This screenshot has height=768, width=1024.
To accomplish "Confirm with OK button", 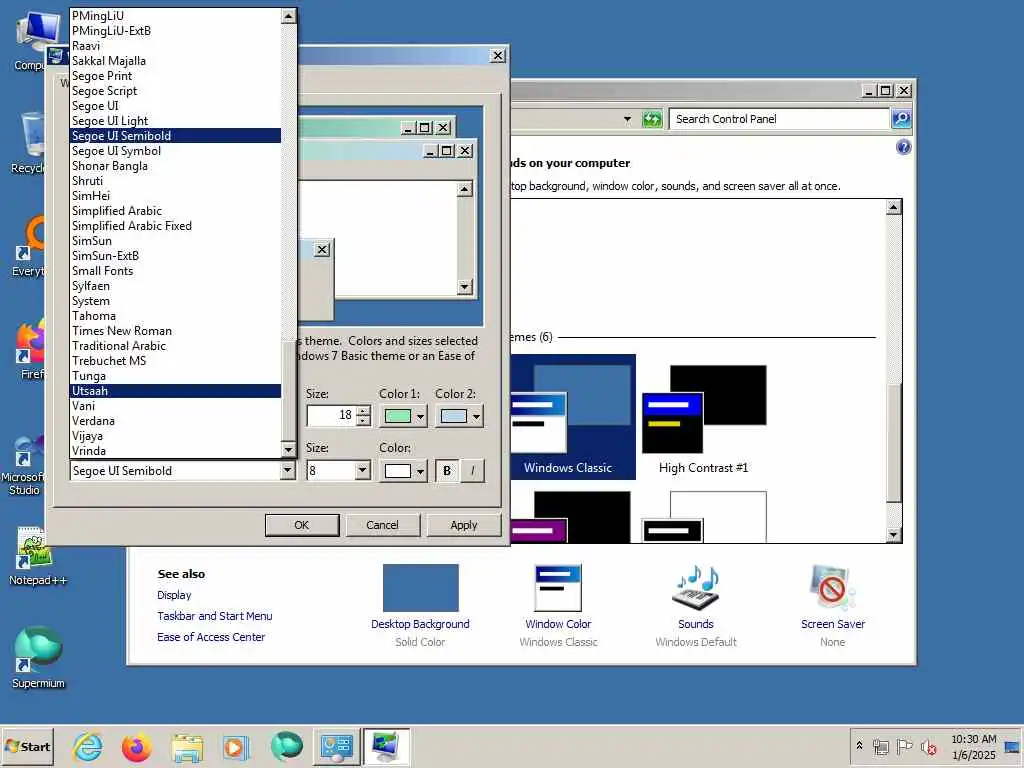I will 302,525.
